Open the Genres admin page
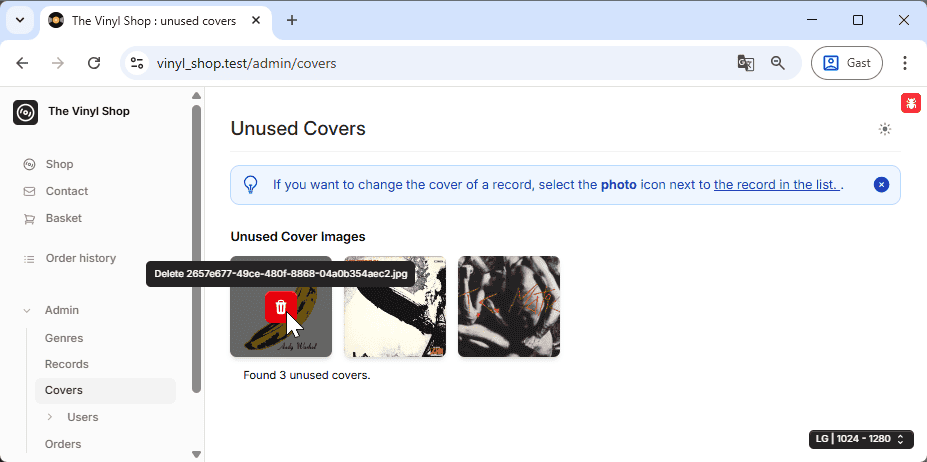This screenshot has height=462, width=927. [64, 338]
